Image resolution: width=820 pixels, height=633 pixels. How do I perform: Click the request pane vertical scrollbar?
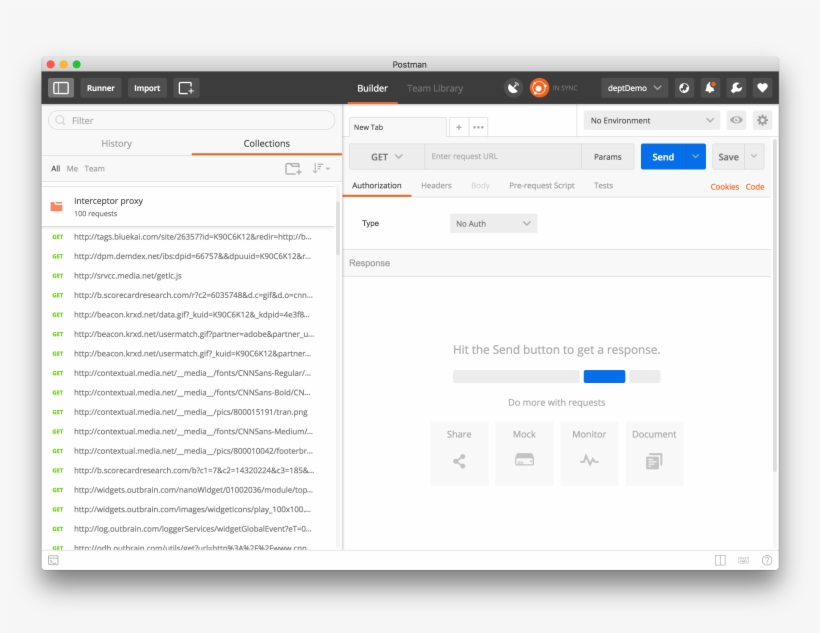click(x=775, y=306)
